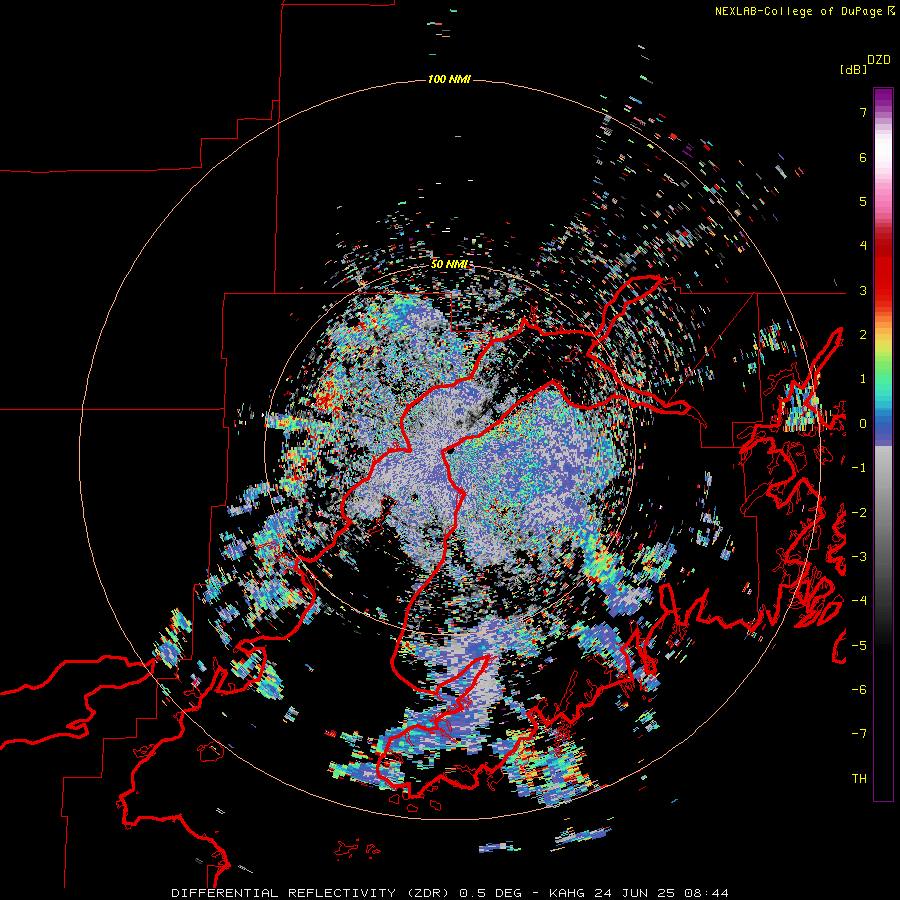Click the -6 value on color scale

[x=859, y=690]
